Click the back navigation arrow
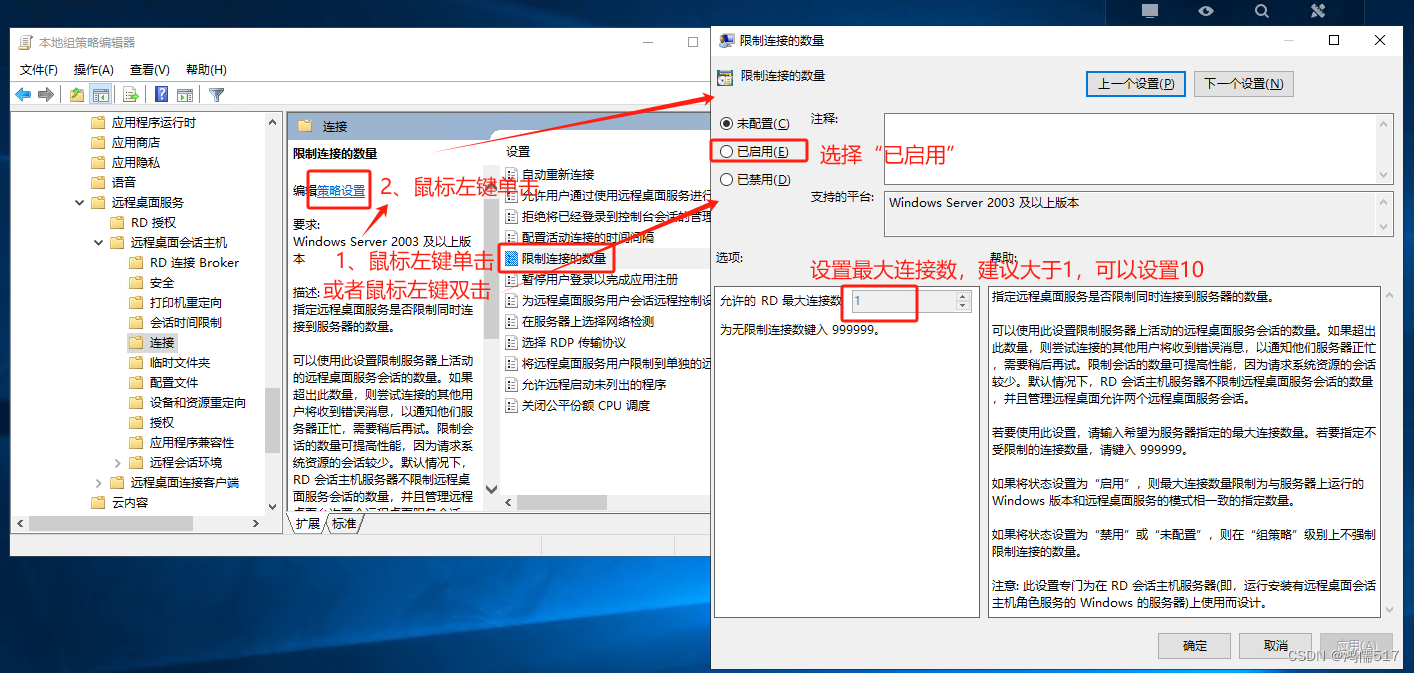Image resolution: width=1414 pixels, height=673 pixels. [23, 93]
